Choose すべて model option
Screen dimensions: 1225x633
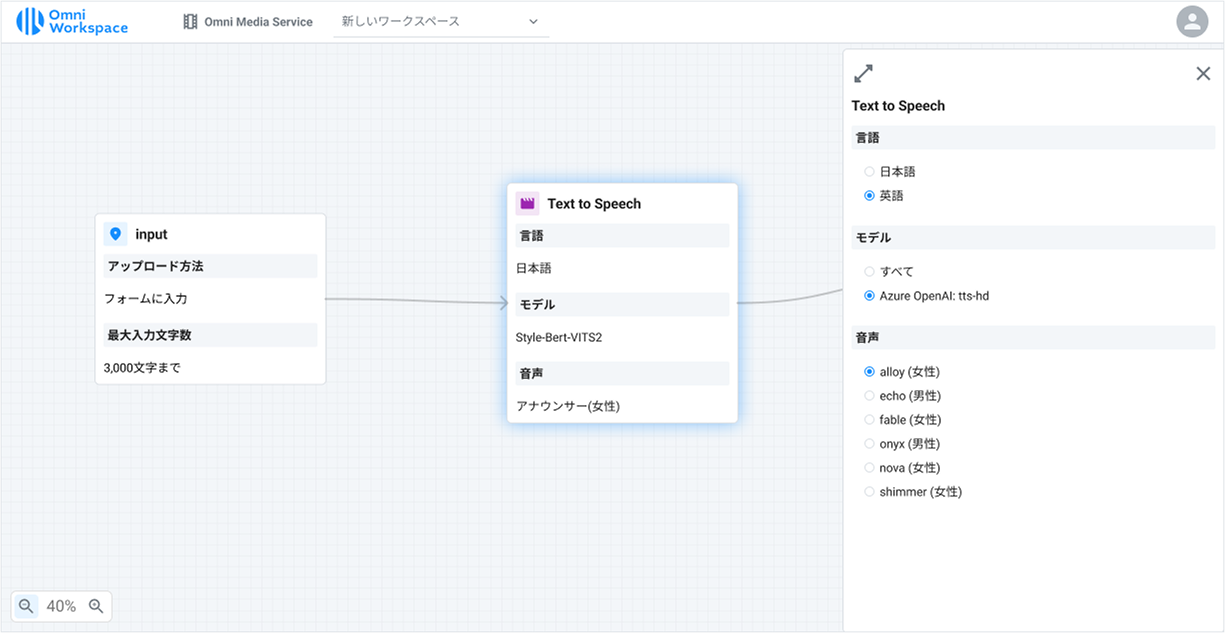click(869, 272)
